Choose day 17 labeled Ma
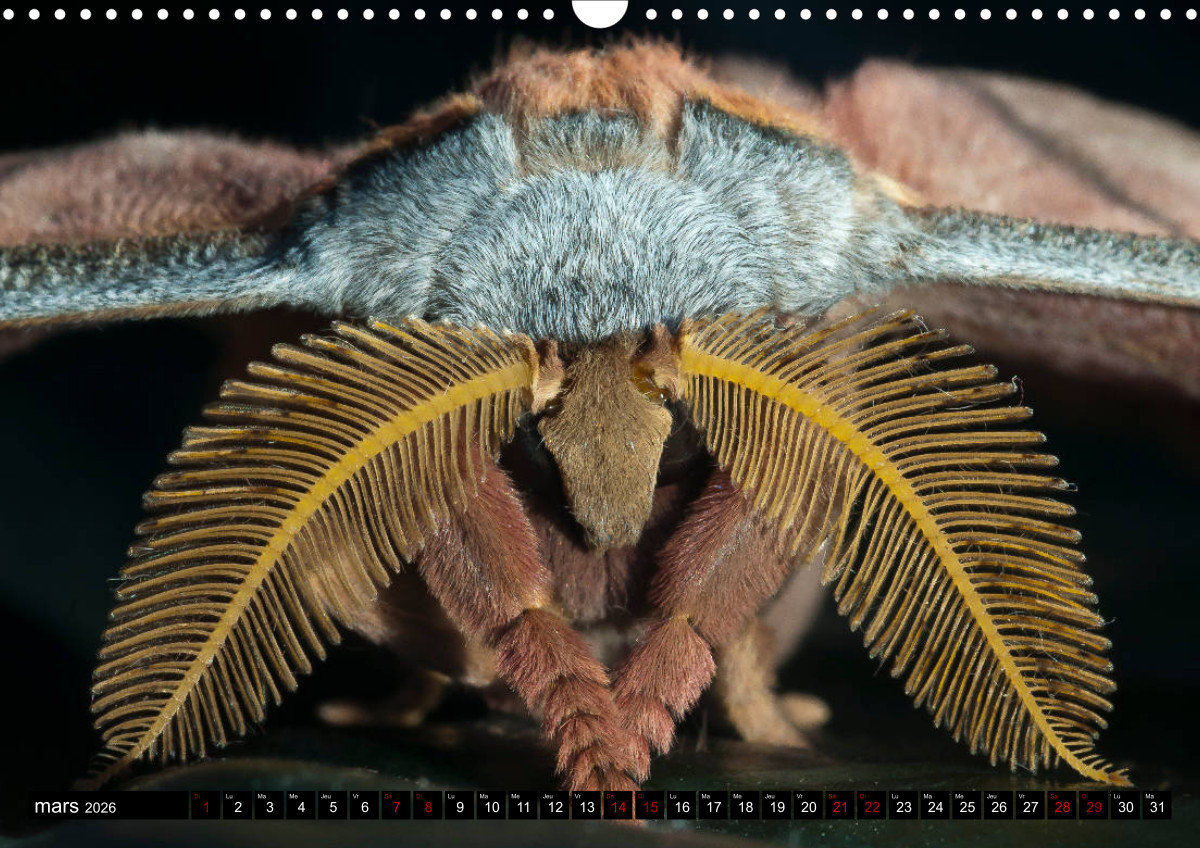The width and height of the screenshot is (1200, 848). pos(713,807)
